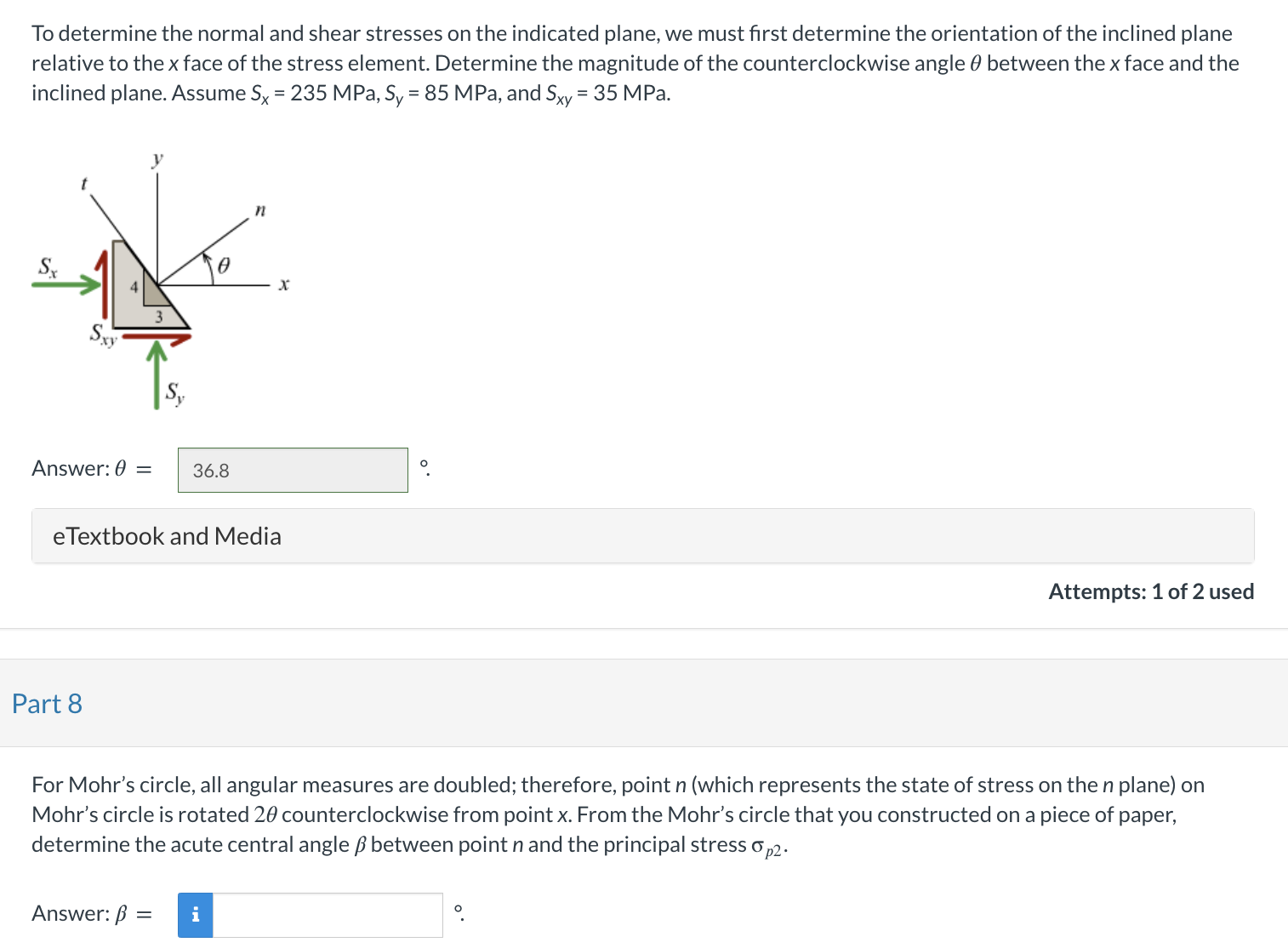Open eTextbook and Media
Image resolution: width=1288 pixels, height=948 pixels.
click(167, 535)
